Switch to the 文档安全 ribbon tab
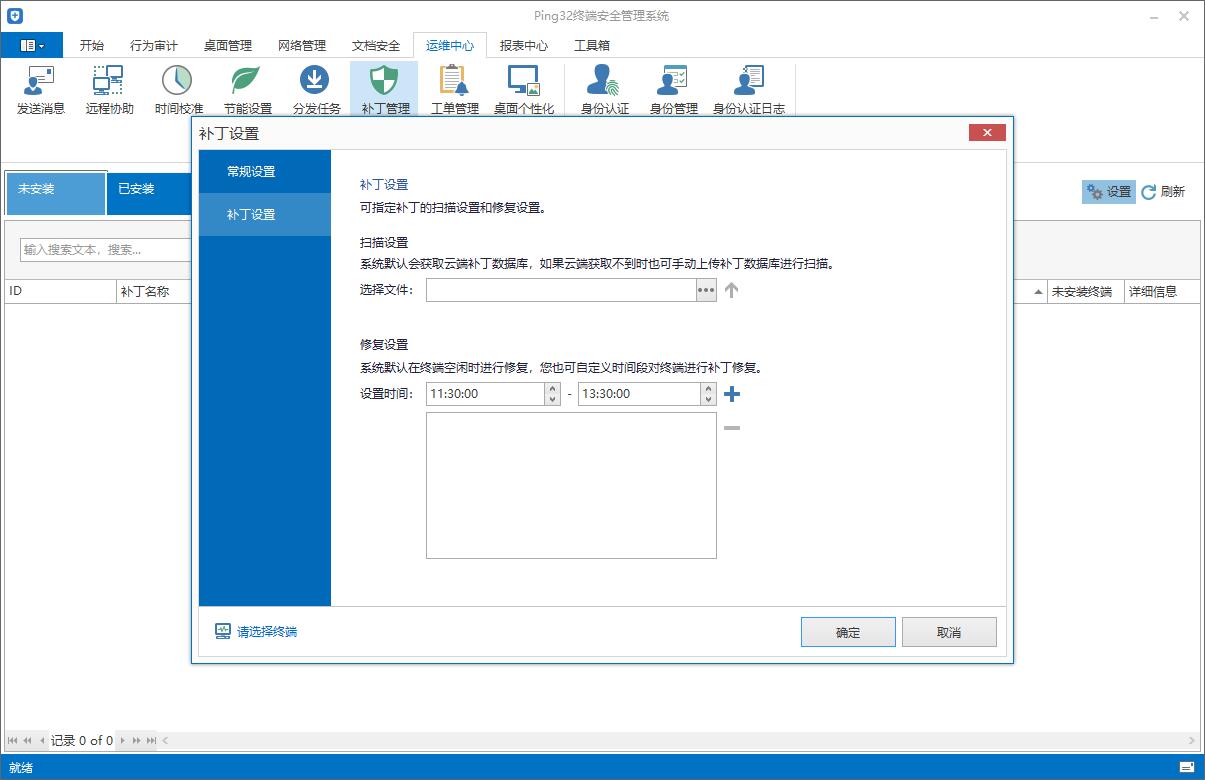1205x780 pixels. 376,45
